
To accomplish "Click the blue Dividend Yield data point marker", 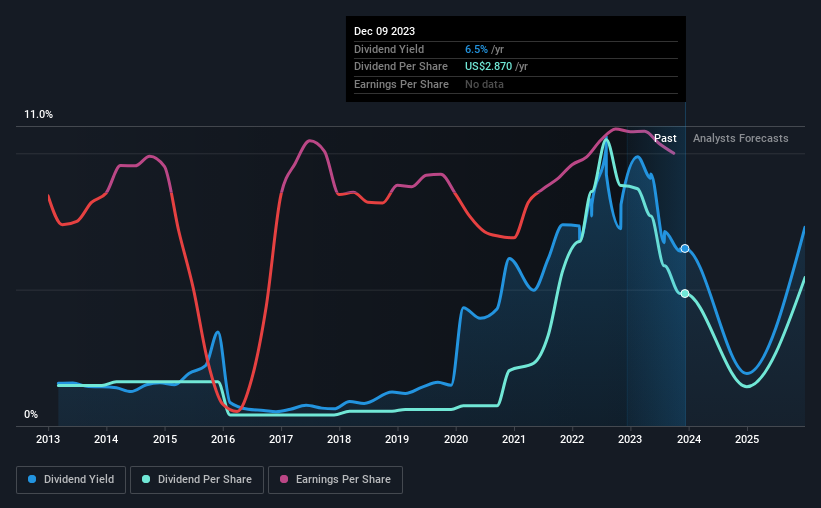I will click(685, 248).
